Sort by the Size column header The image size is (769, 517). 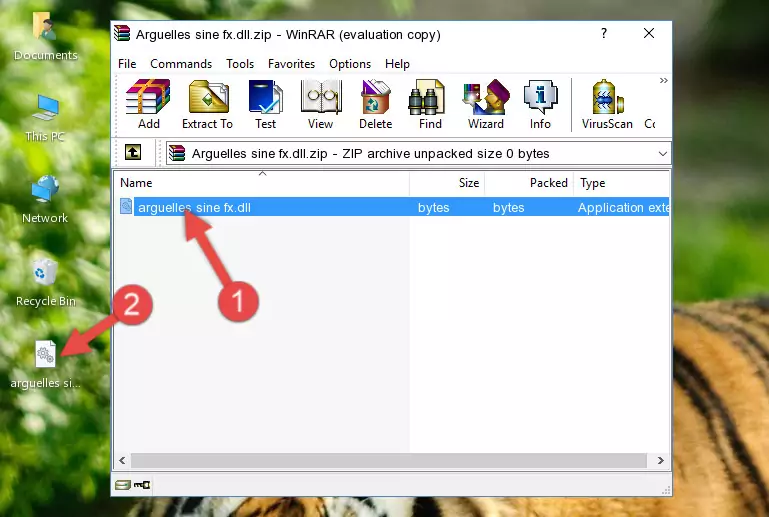(x=447, y=183)
